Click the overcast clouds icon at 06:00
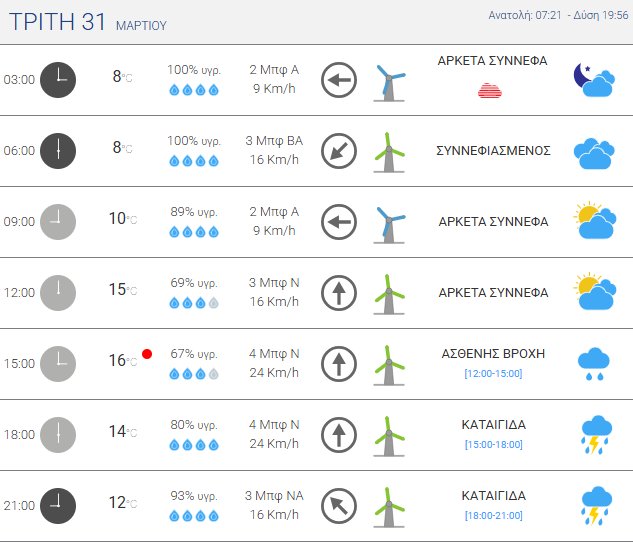Viewport: 633px width, 542px height. [593, 152]
